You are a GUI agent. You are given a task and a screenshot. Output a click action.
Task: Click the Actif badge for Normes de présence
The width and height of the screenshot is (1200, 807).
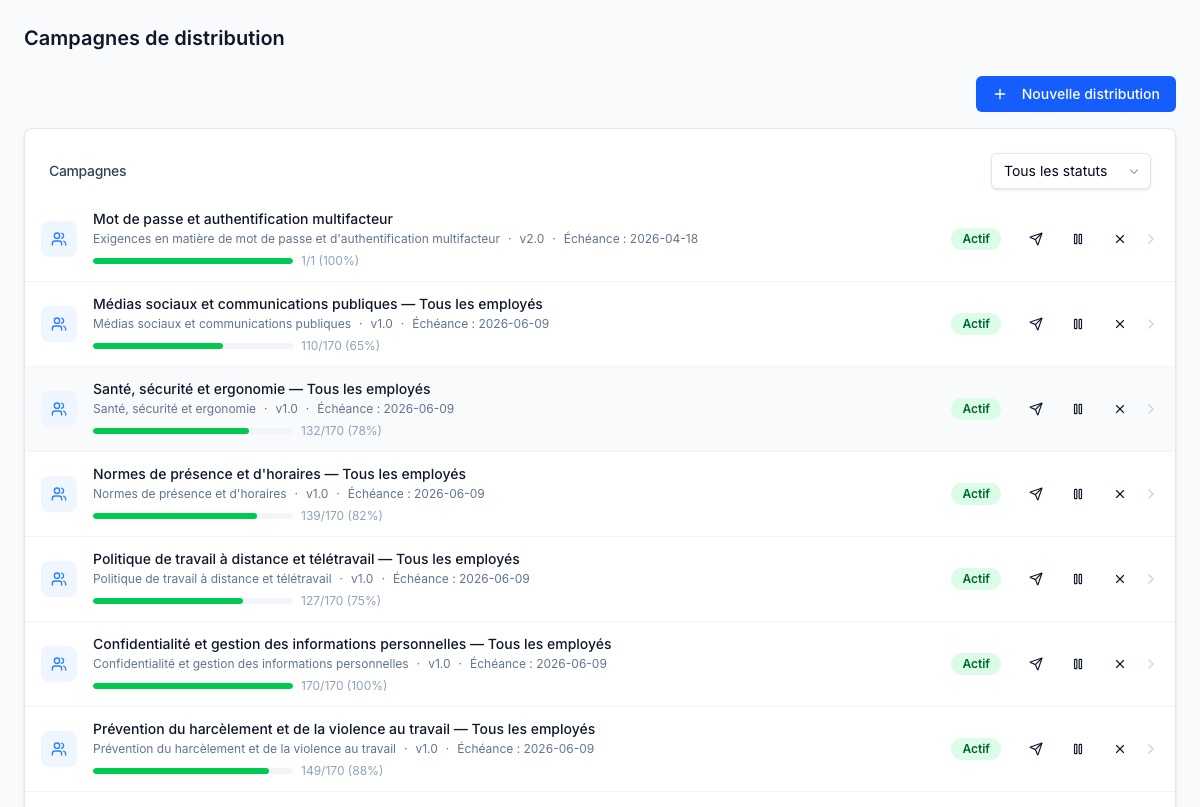[976, 494]
